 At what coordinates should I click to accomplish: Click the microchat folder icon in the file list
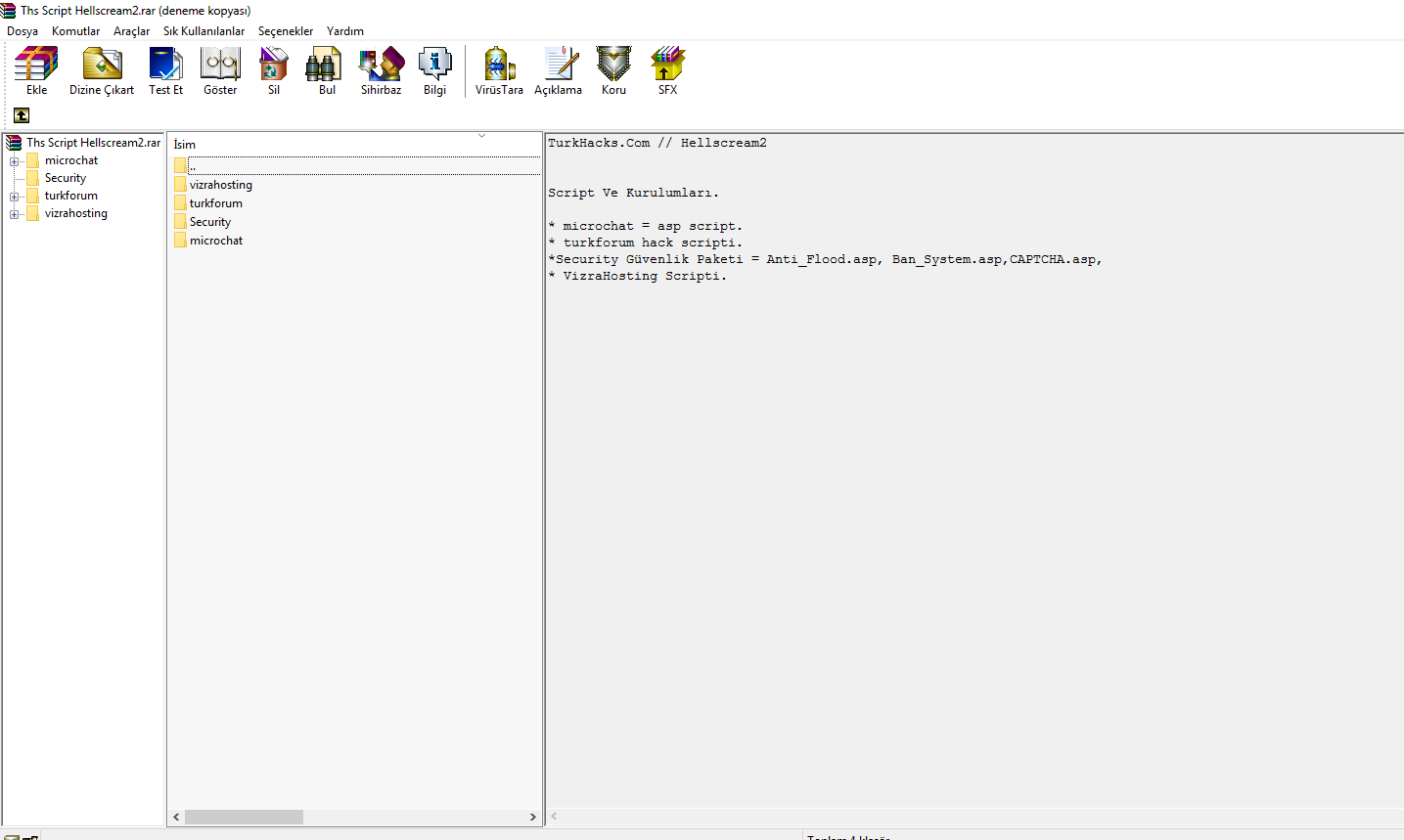pos(180,241)
